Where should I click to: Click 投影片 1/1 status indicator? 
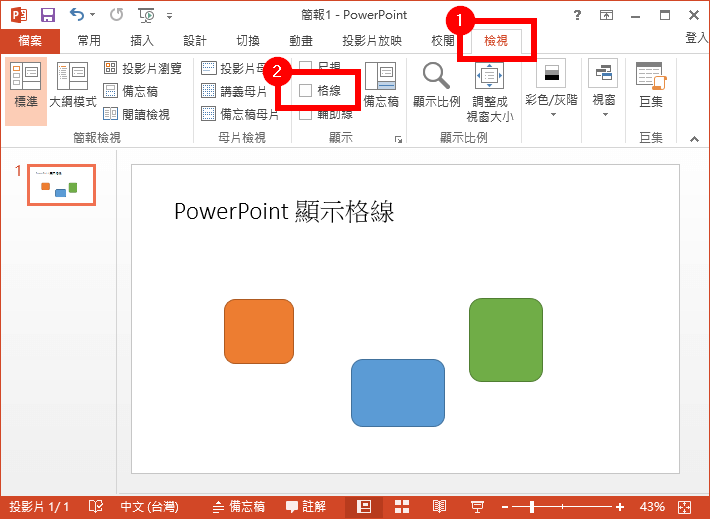pyautogui.click(x=39, y=506)
